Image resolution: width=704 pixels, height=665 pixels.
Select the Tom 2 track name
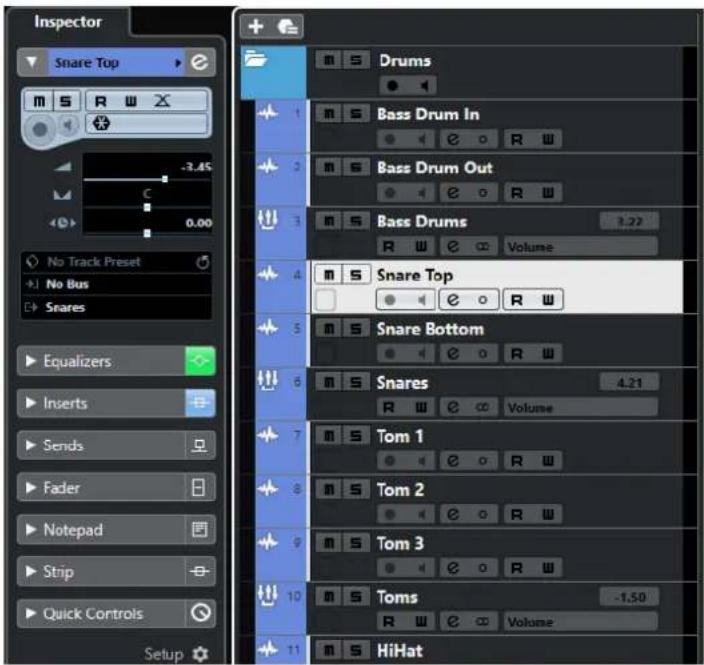(x=400, y=490)
